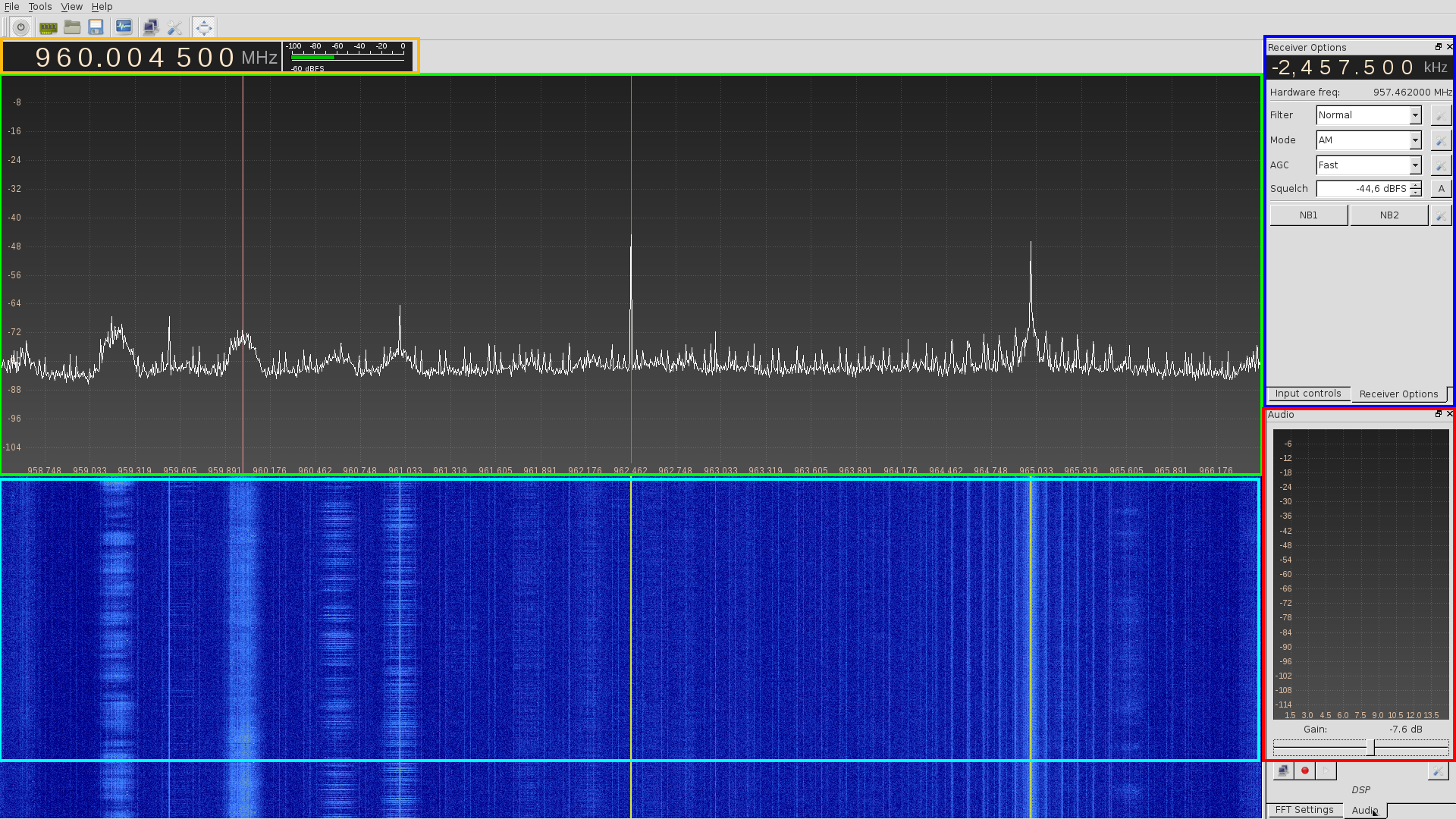The width and height of the screenshot is (1456, 819).
Task: Expand the AGC dropdown set to Fast
Action: [x=1368, y=165]
